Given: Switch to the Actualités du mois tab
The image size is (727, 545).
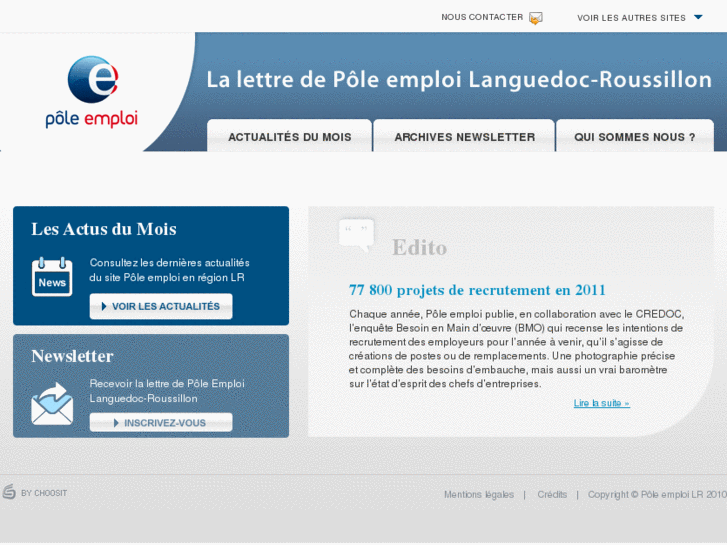Looking at the screenshot, I should (x=289, y=136).
